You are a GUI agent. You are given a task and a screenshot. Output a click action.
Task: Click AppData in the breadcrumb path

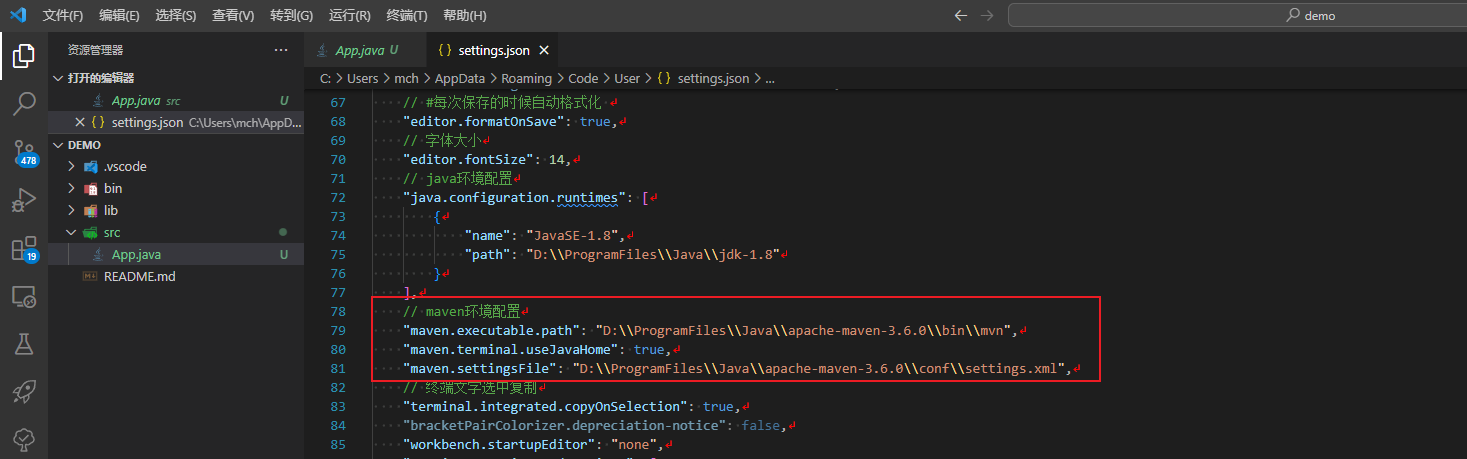pyautogui.click(x=460, y=78)
